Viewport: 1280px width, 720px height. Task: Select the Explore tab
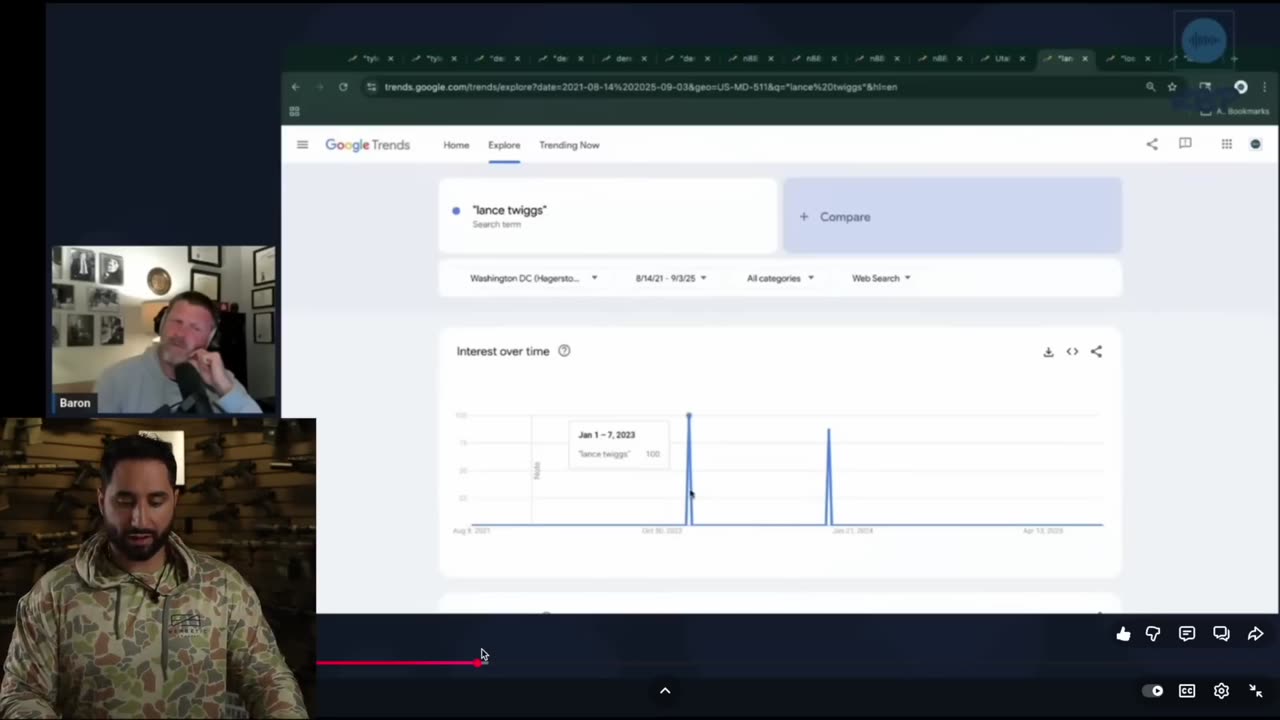(504, 145)
